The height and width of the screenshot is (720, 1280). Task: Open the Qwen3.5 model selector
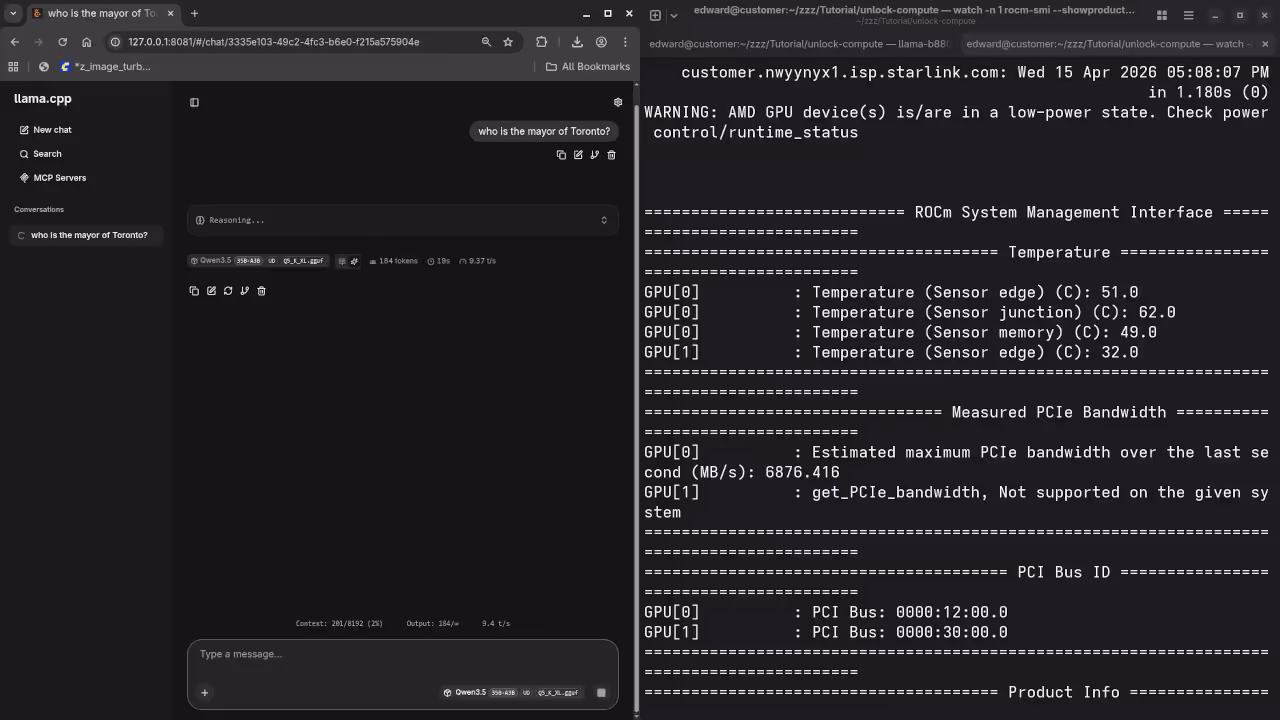click(x=466, y=692)
